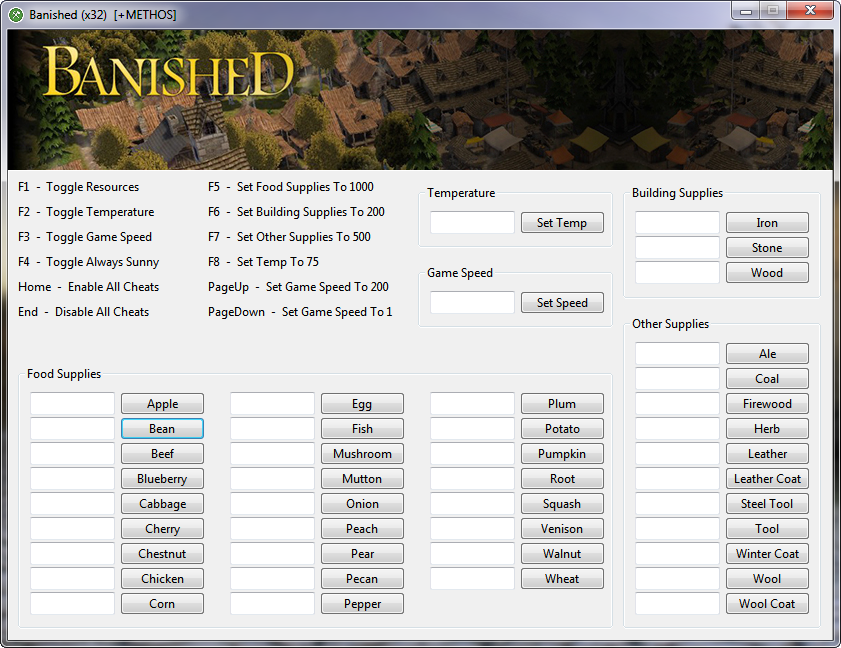Viewport: 841px width, 648px height.
Task: Focus the Game Speed value input field
Action: click(473, 303)
